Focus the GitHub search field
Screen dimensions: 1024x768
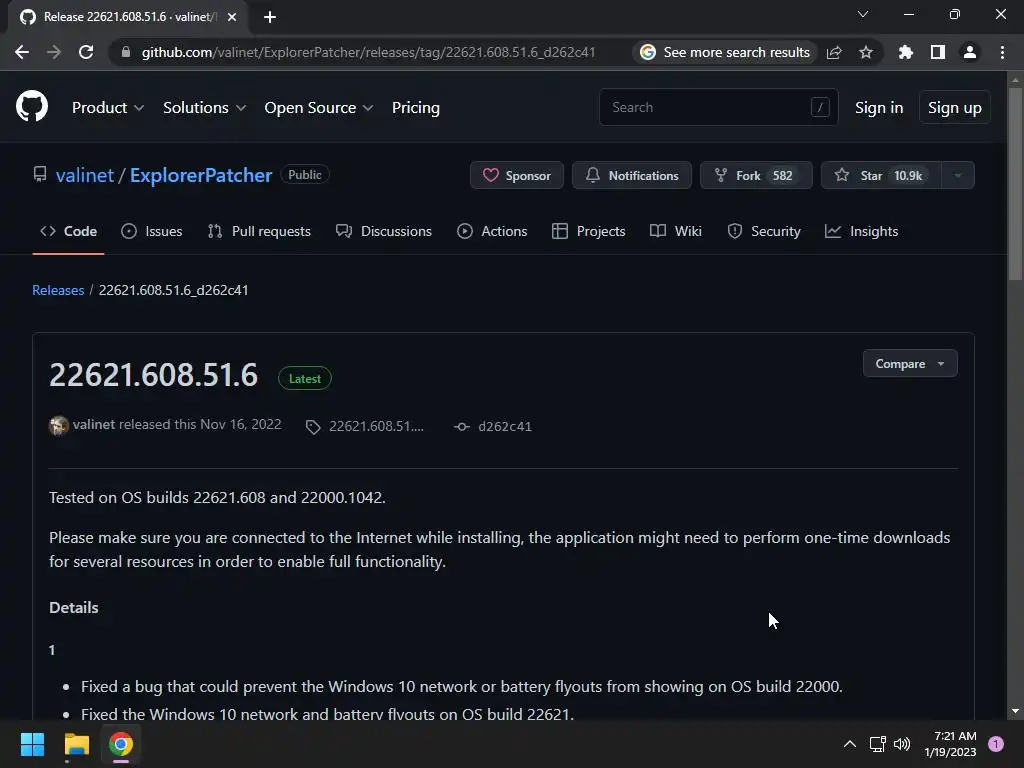(718, 107)
